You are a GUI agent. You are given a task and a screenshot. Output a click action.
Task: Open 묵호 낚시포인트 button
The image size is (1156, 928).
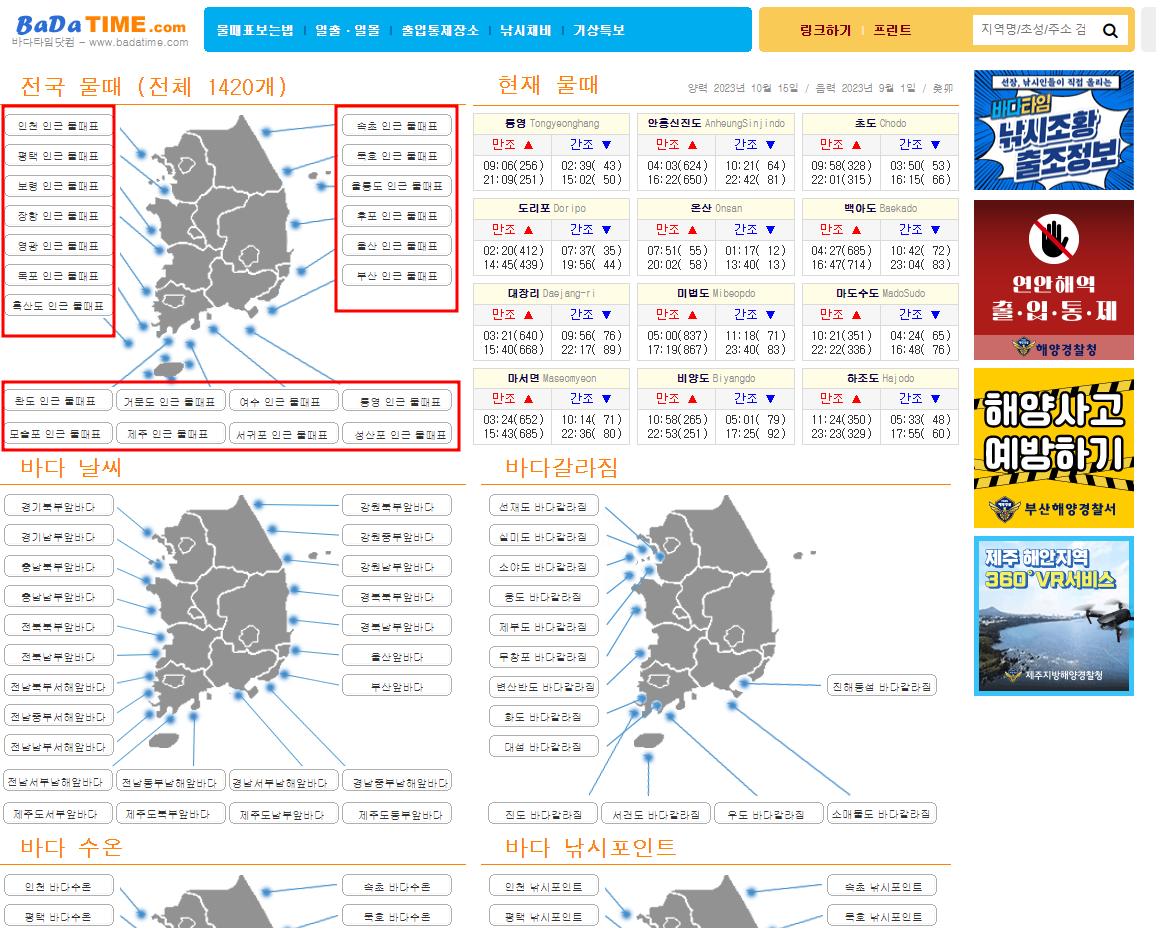(882, 916)
